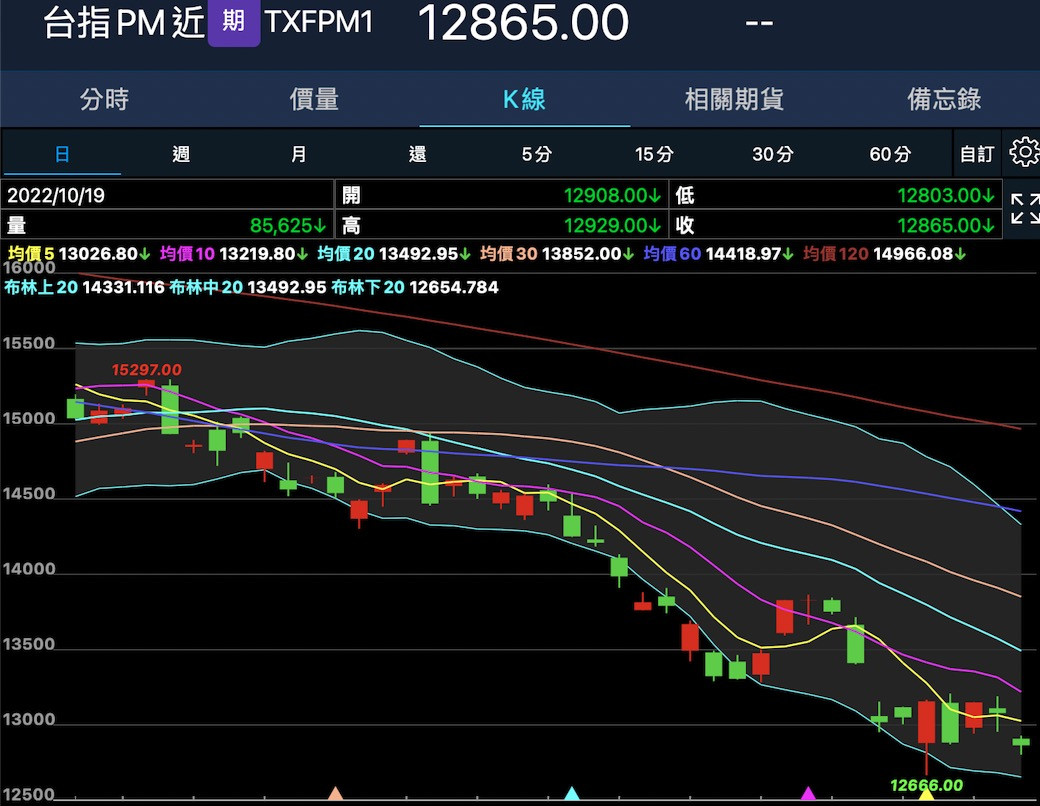This screenshot has height=806, width=1040.
Task: Click the 布林上20 Bollinger band label
Action: pyautogui.click(x=42, y=288)
